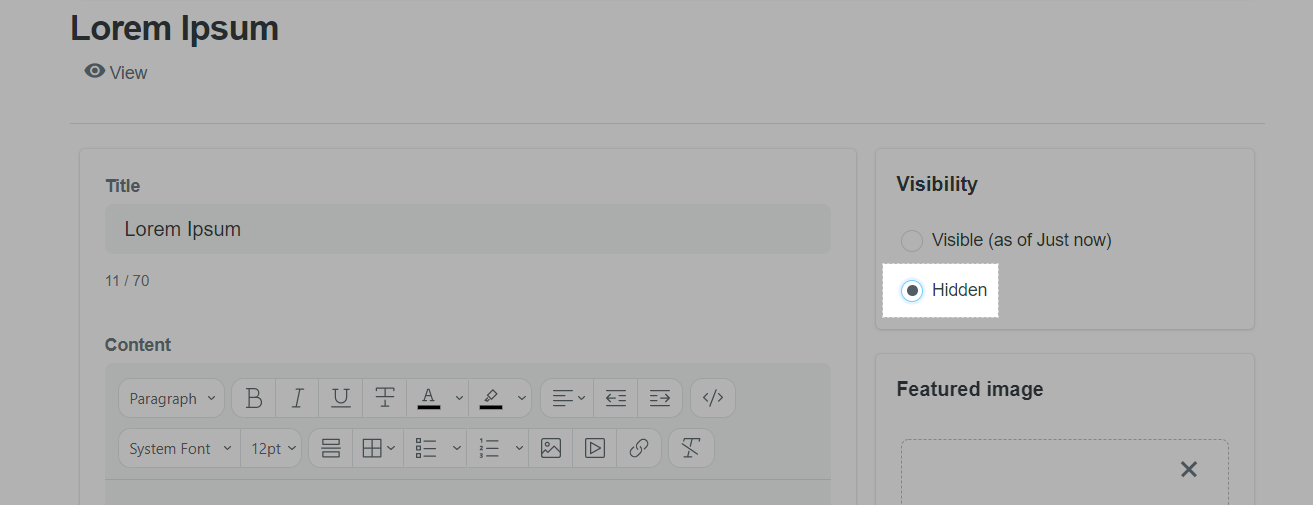
Task: Apply italic formatting
Action: click(297, 398)
